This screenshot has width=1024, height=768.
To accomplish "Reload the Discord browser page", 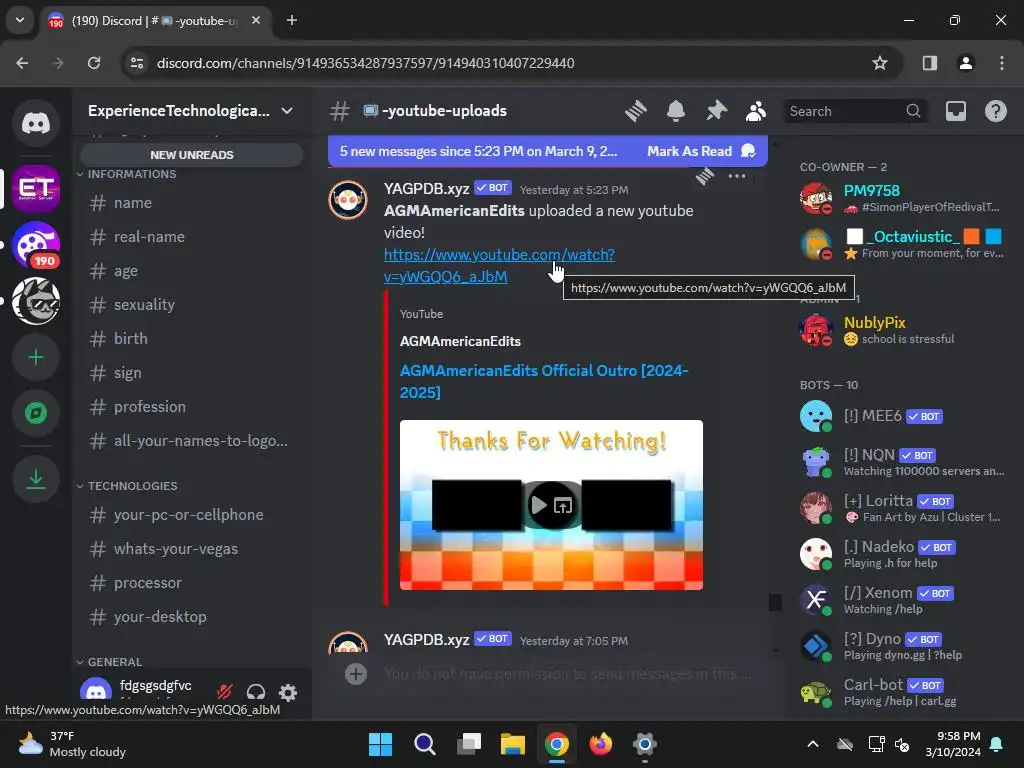I will coord(94,63).
